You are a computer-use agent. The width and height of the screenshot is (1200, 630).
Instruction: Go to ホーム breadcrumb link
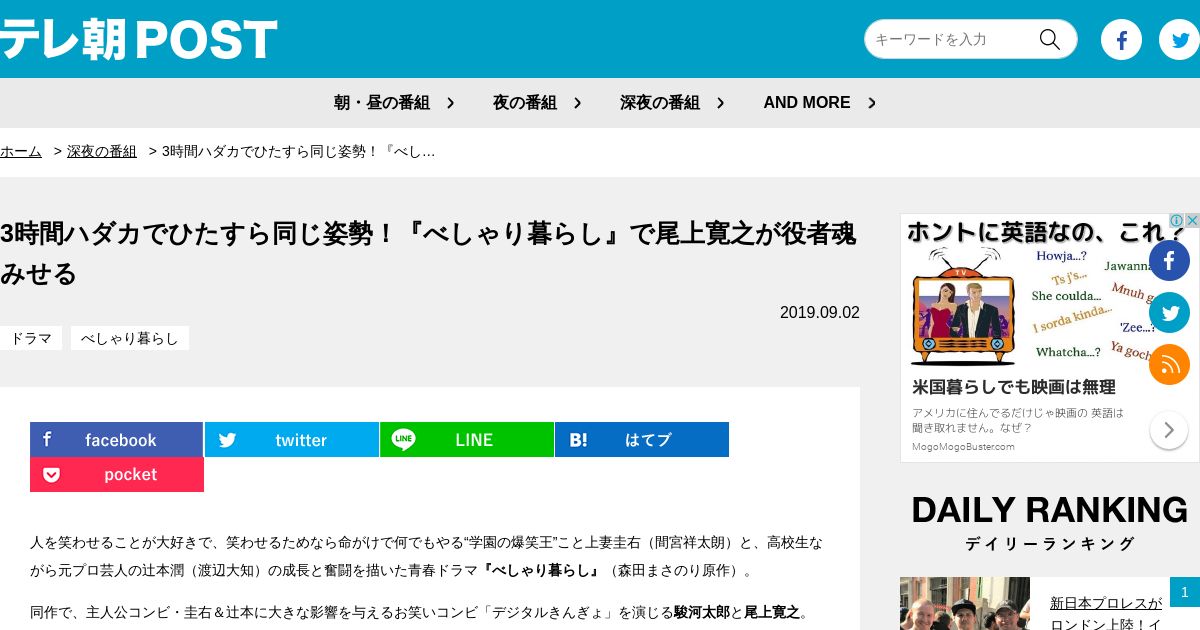point(21,152)
